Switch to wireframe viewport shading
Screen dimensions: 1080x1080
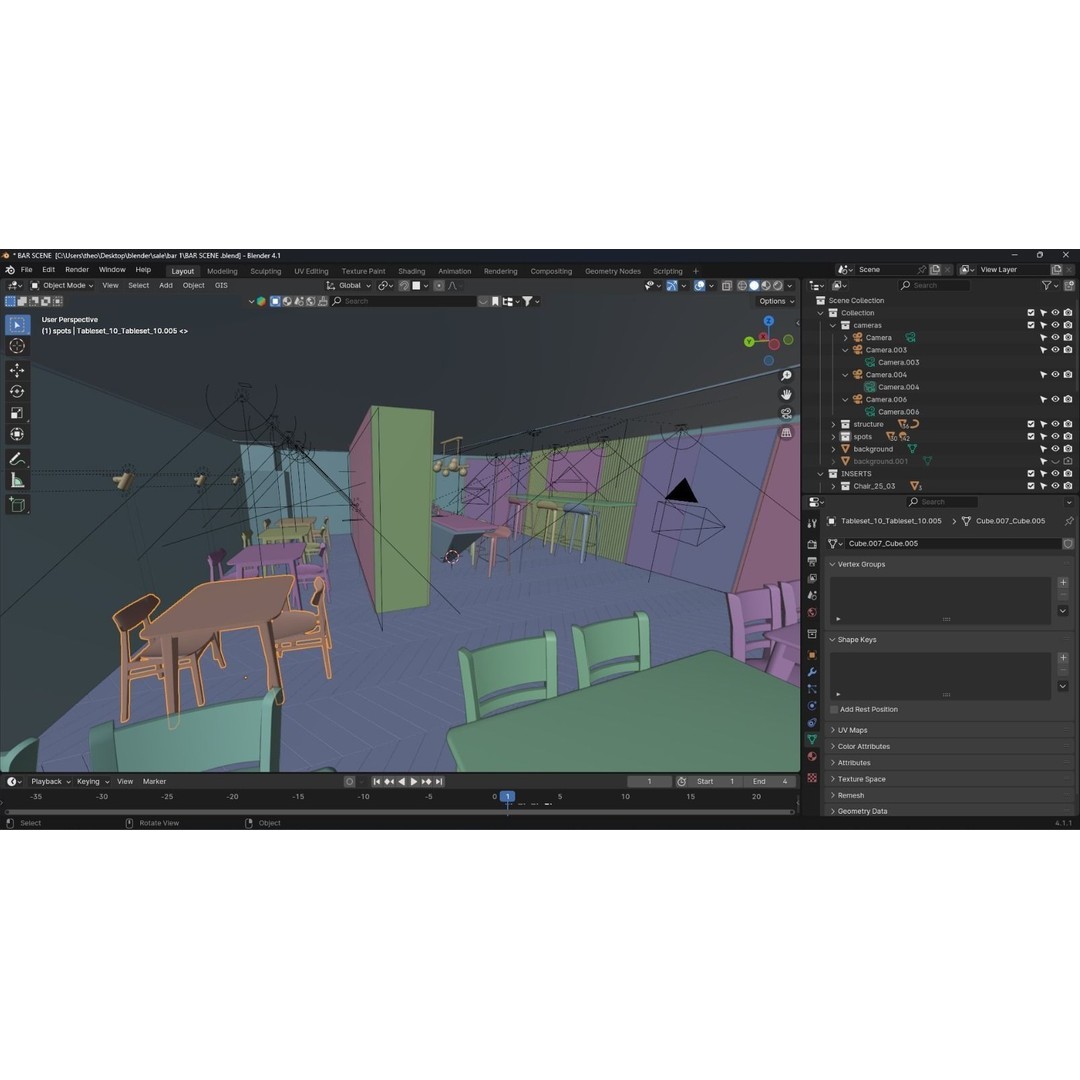tap(741, 286)
